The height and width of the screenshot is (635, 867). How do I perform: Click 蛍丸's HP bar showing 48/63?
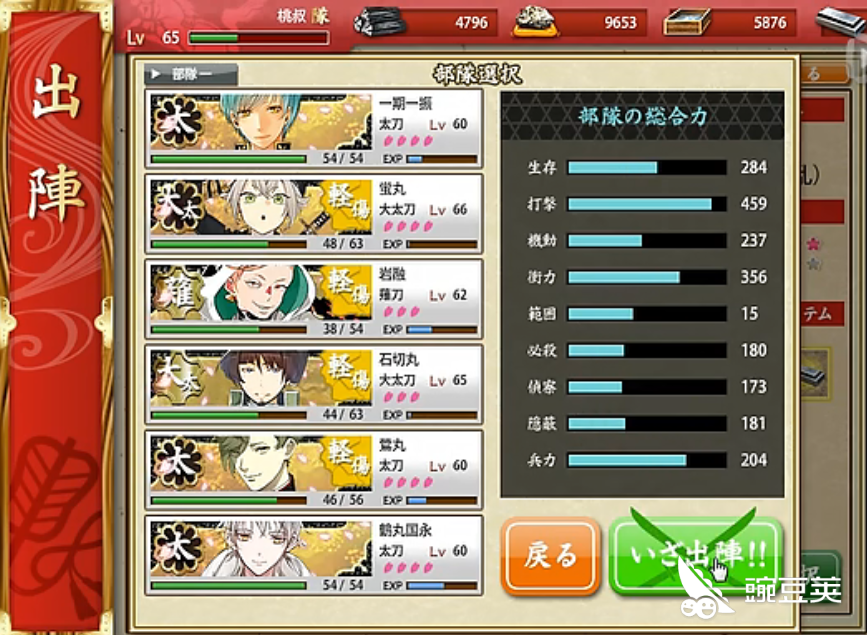pos(228,244)
